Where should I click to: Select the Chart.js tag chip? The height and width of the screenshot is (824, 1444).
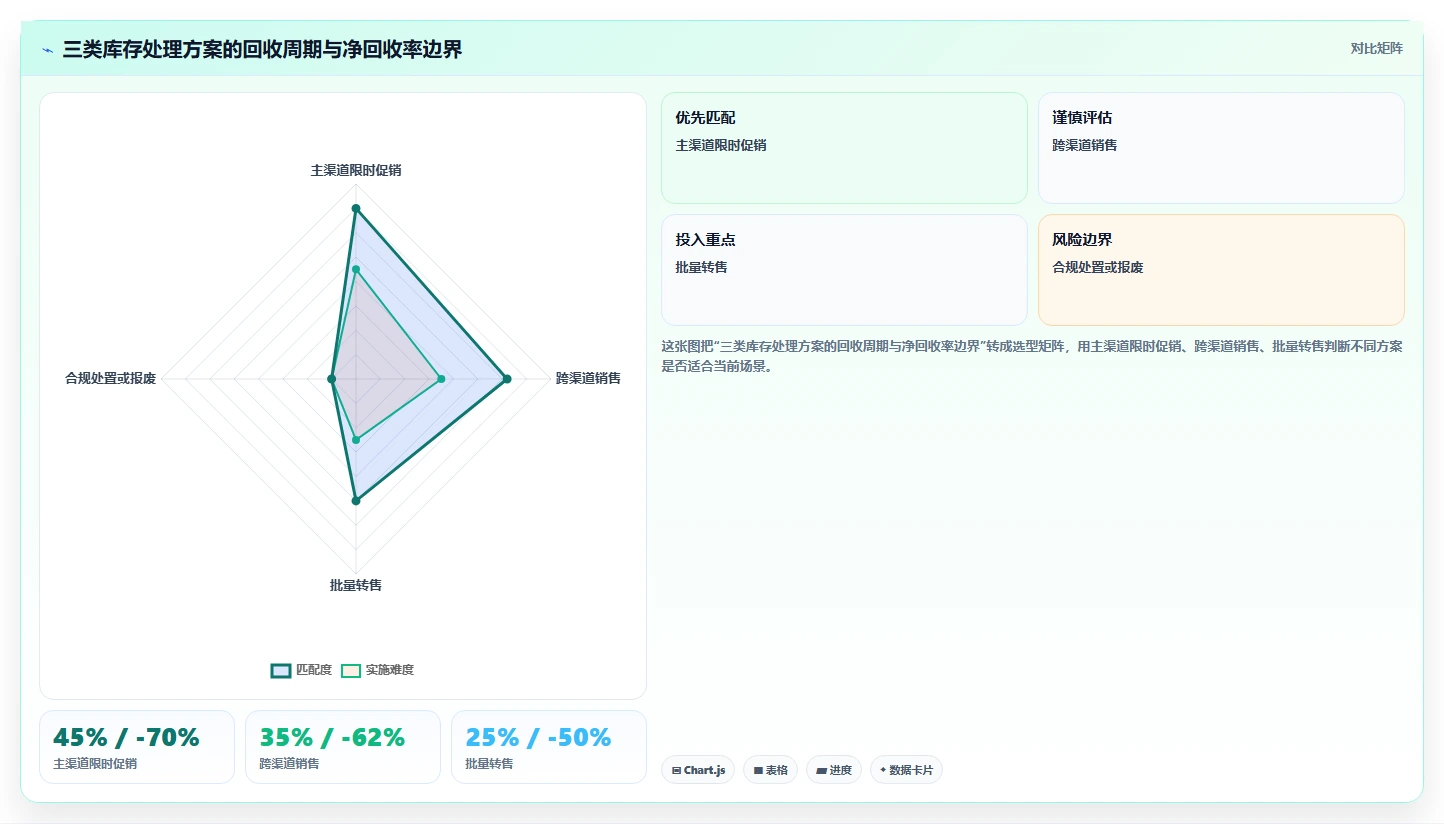pos(698,770)
